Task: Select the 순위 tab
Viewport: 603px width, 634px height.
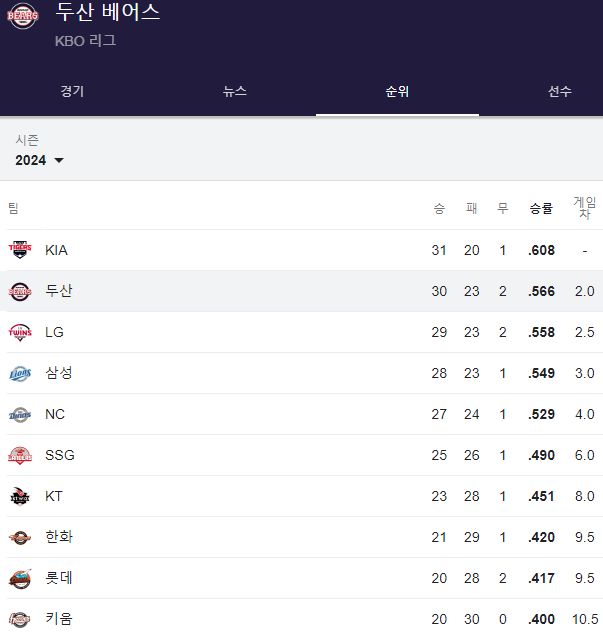Action: pyautogui.click(x=397, y=91)
